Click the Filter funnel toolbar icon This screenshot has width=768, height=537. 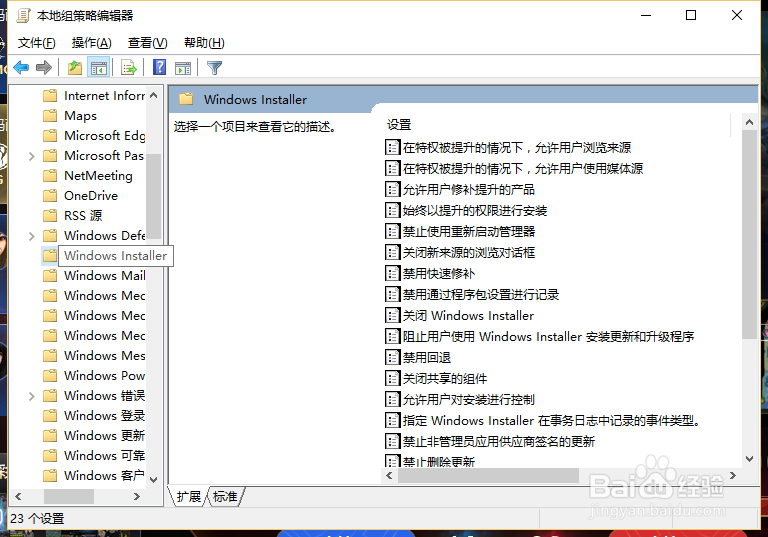pos(215,68)
